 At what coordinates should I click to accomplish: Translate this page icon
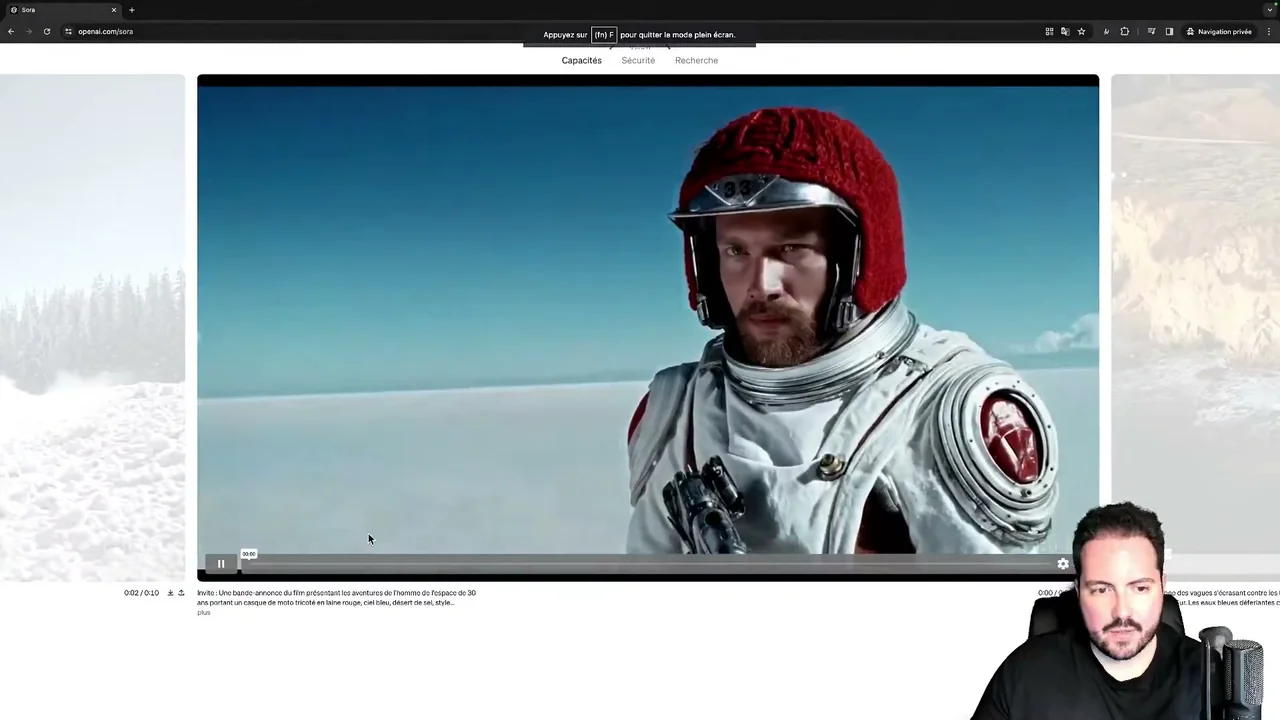1064,32
